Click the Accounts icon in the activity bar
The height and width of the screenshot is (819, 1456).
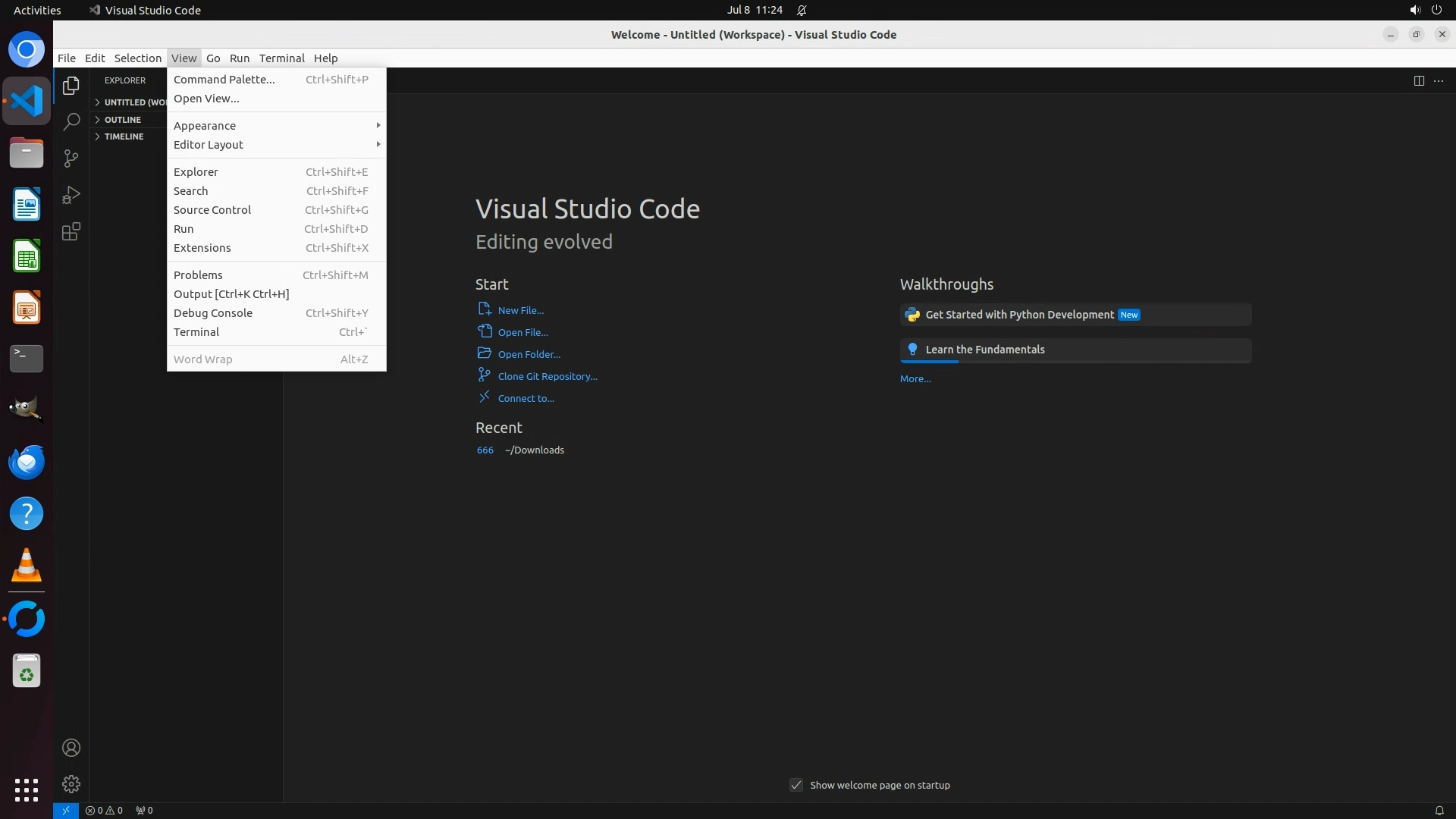71,748
